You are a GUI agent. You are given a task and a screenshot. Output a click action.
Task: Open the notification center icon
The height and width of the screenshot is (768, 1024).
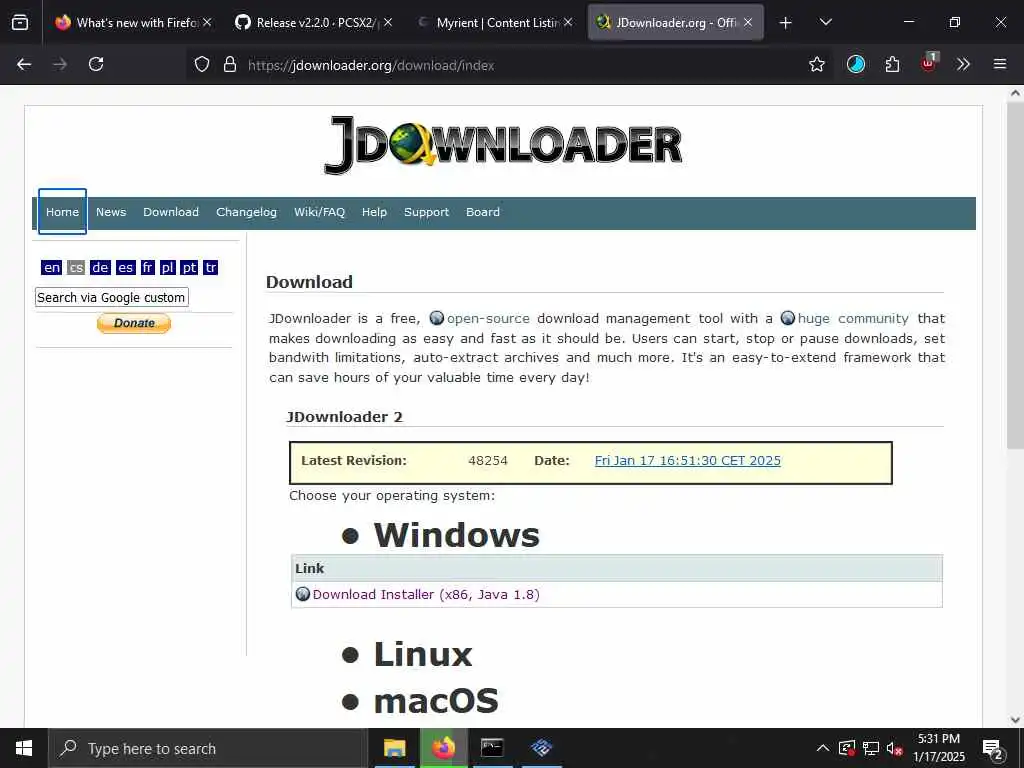[x=993, y=749]
